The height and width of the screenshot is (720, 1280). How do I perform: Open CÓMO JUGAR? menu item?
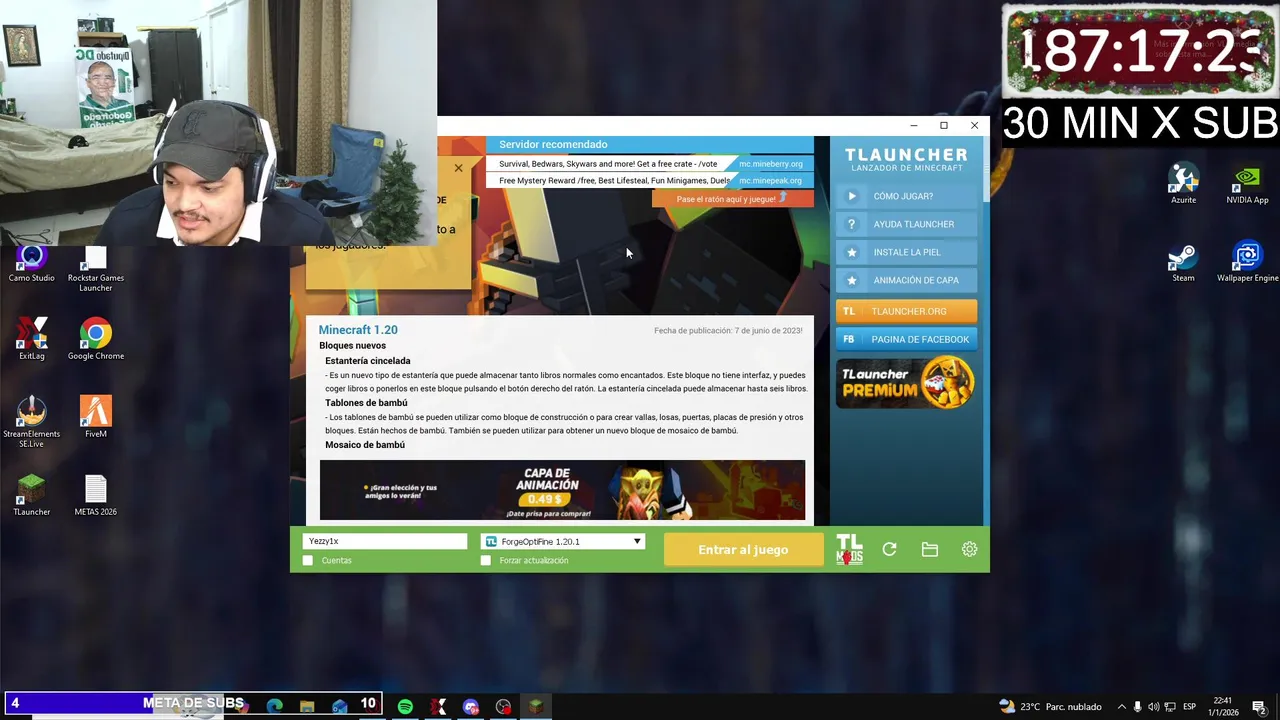click(906, 196)
